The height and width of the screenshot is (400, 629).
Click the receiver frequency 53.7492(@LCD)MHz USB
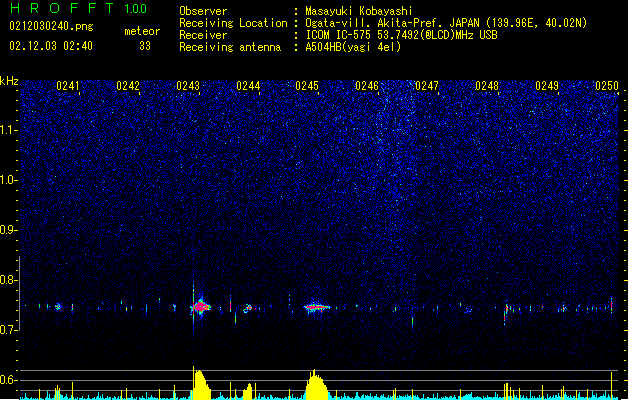(x=437, y=35)
